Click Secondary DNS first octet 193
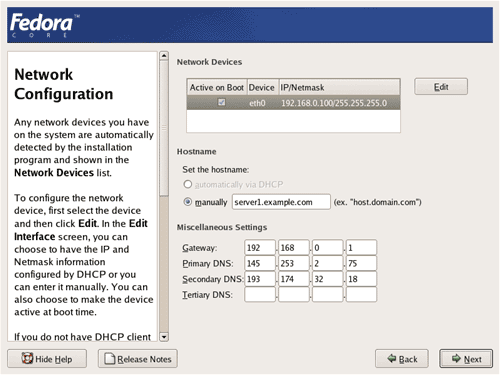The height and width of the screenshot is (375, 500). click(x=260, y=279)
